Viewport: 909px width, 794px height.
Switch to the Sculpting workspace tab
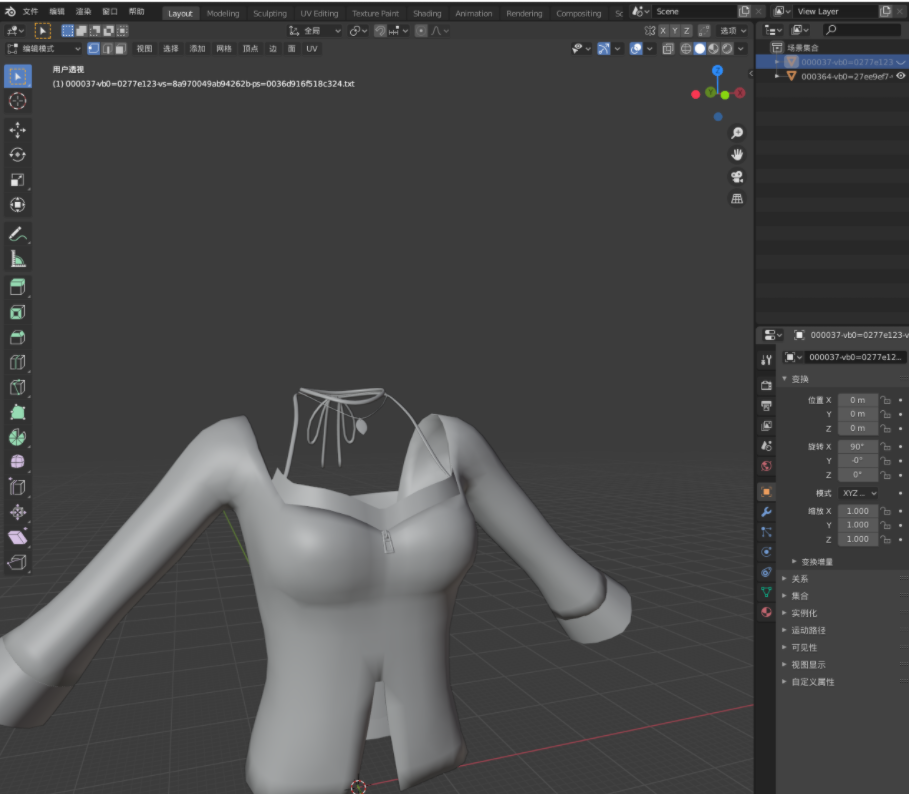pyautogui.click(x=270, y=13)
